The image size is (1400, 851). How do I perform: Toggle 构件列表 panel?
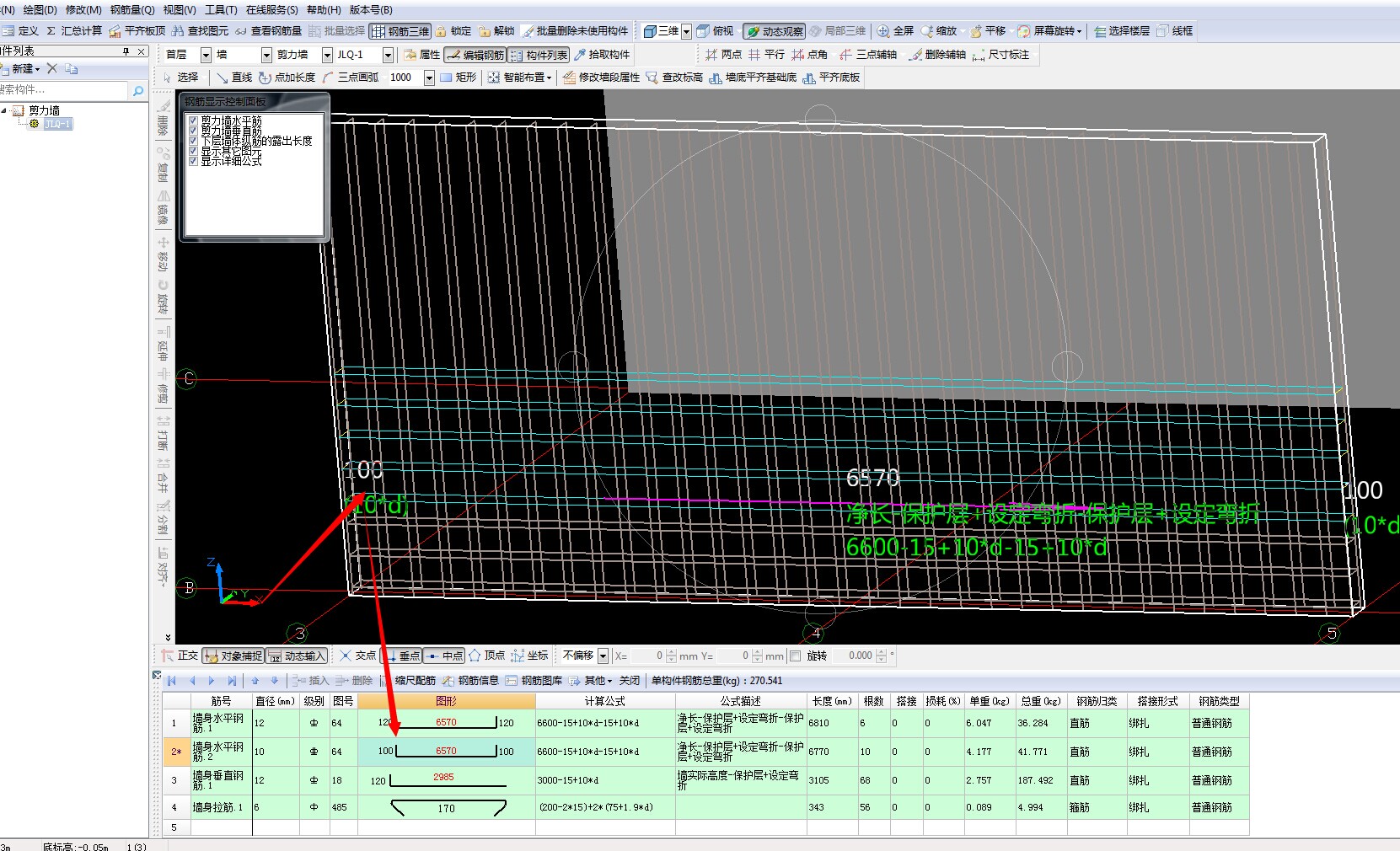[x=539, y=55]
